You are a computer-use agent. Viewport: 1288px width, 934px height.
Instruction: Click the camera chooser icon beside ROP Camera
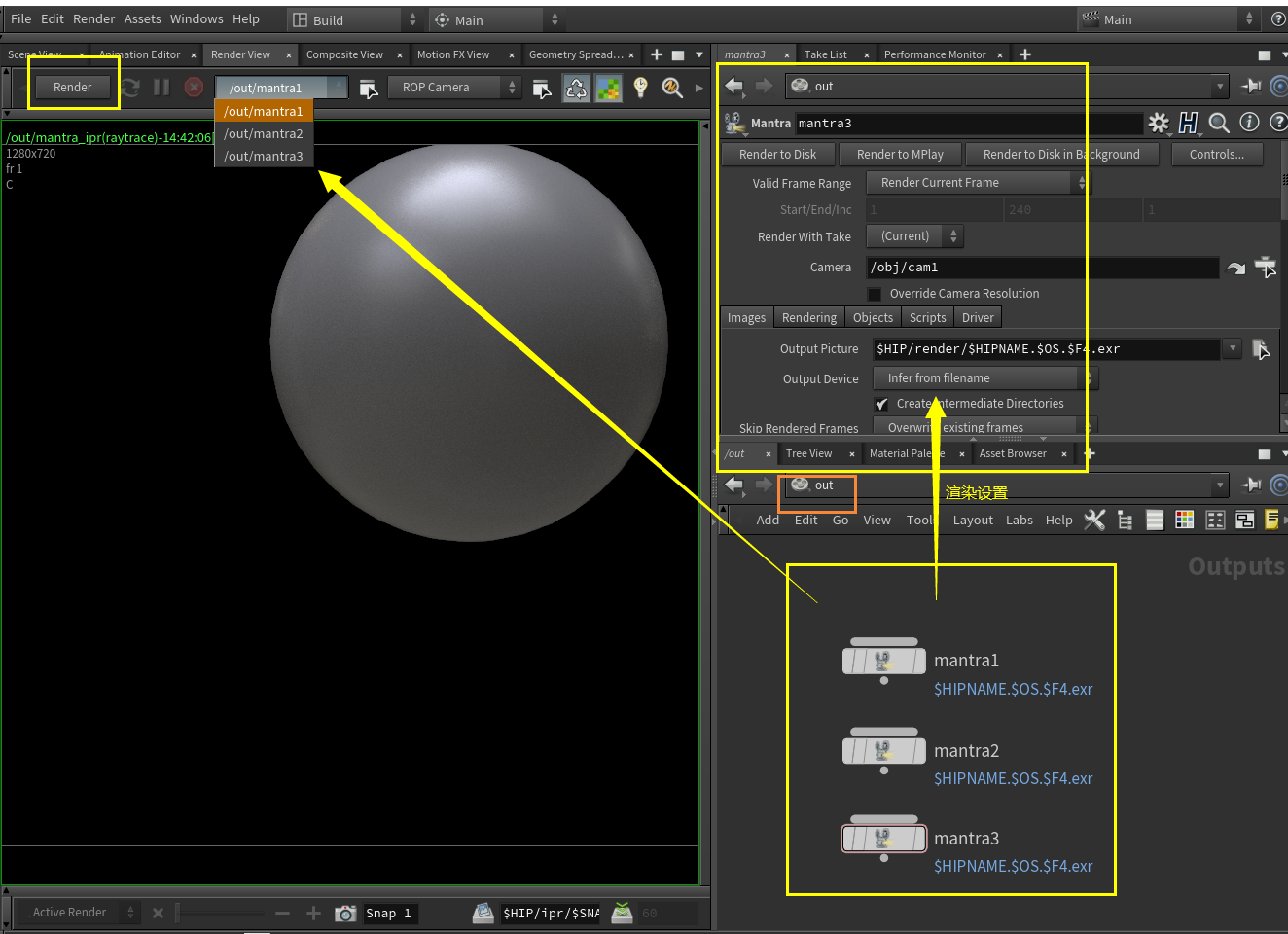[x=542, y=89]
